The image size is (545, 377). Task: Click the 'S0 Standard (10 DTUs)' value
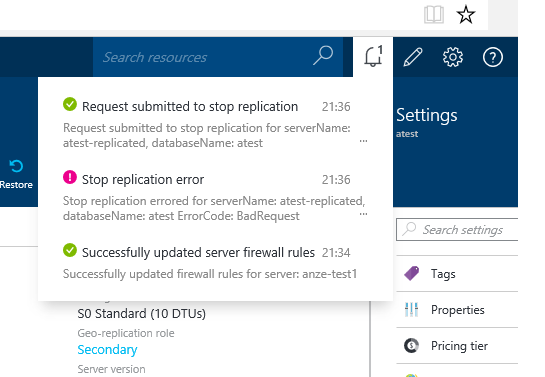tap(141, 313)
